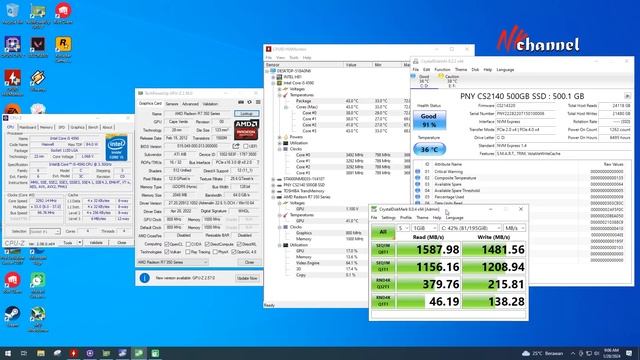This screenshot has height=360, width=640.
Task: Open the GPU-Z hamburger menu icon
Action: pos(258,102)
